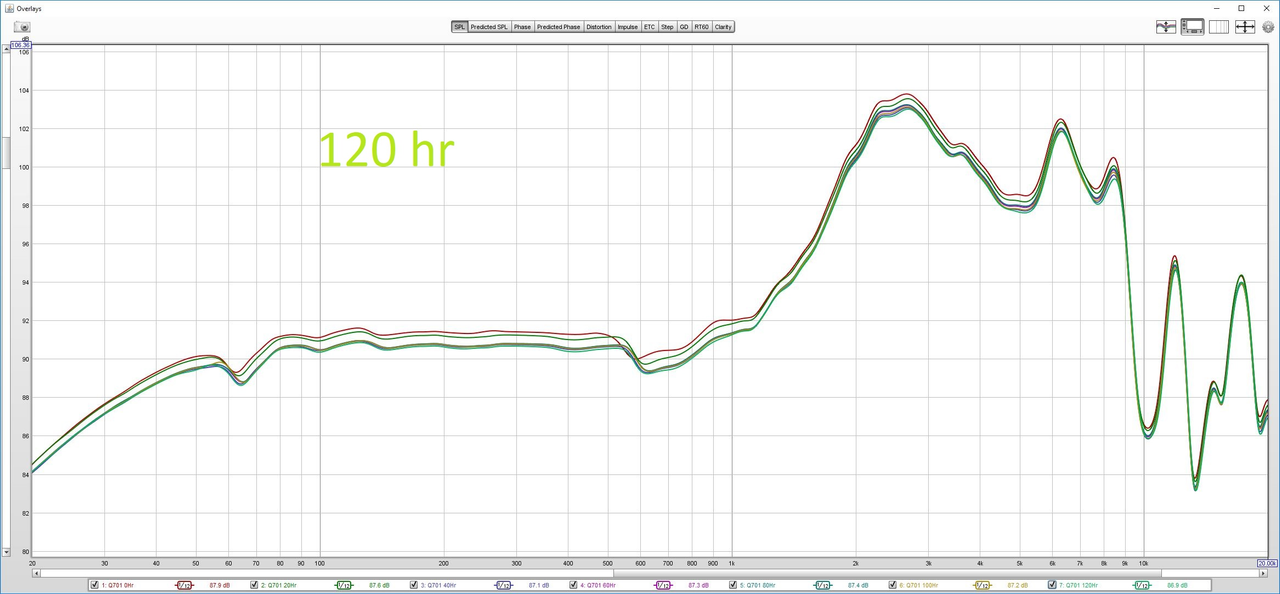Screen dimensions: 1280x594
Task: Click the vertical axis scroll slider
Action: click(x=5, y=152)
